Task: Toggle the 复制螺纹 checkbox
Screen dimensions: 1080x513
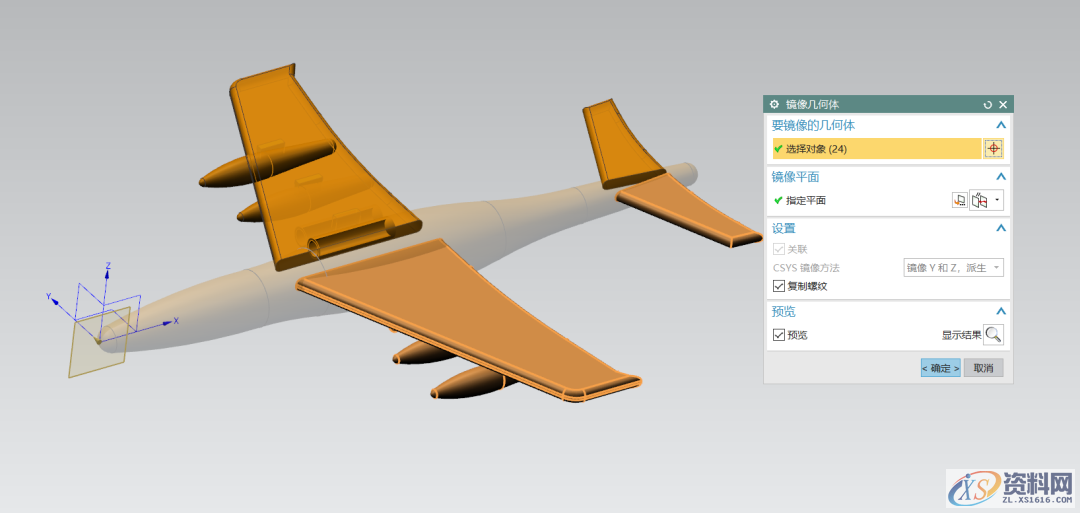Action: [779, 286]
